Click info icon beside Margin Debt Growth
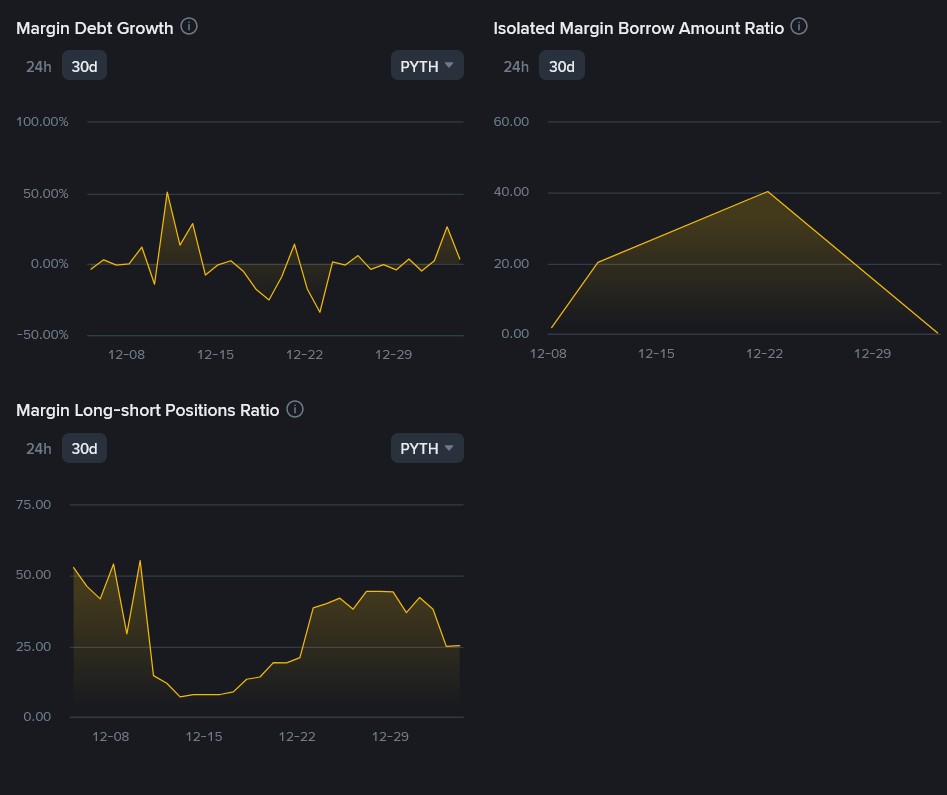The image size is (947, 795). (189, 27)
